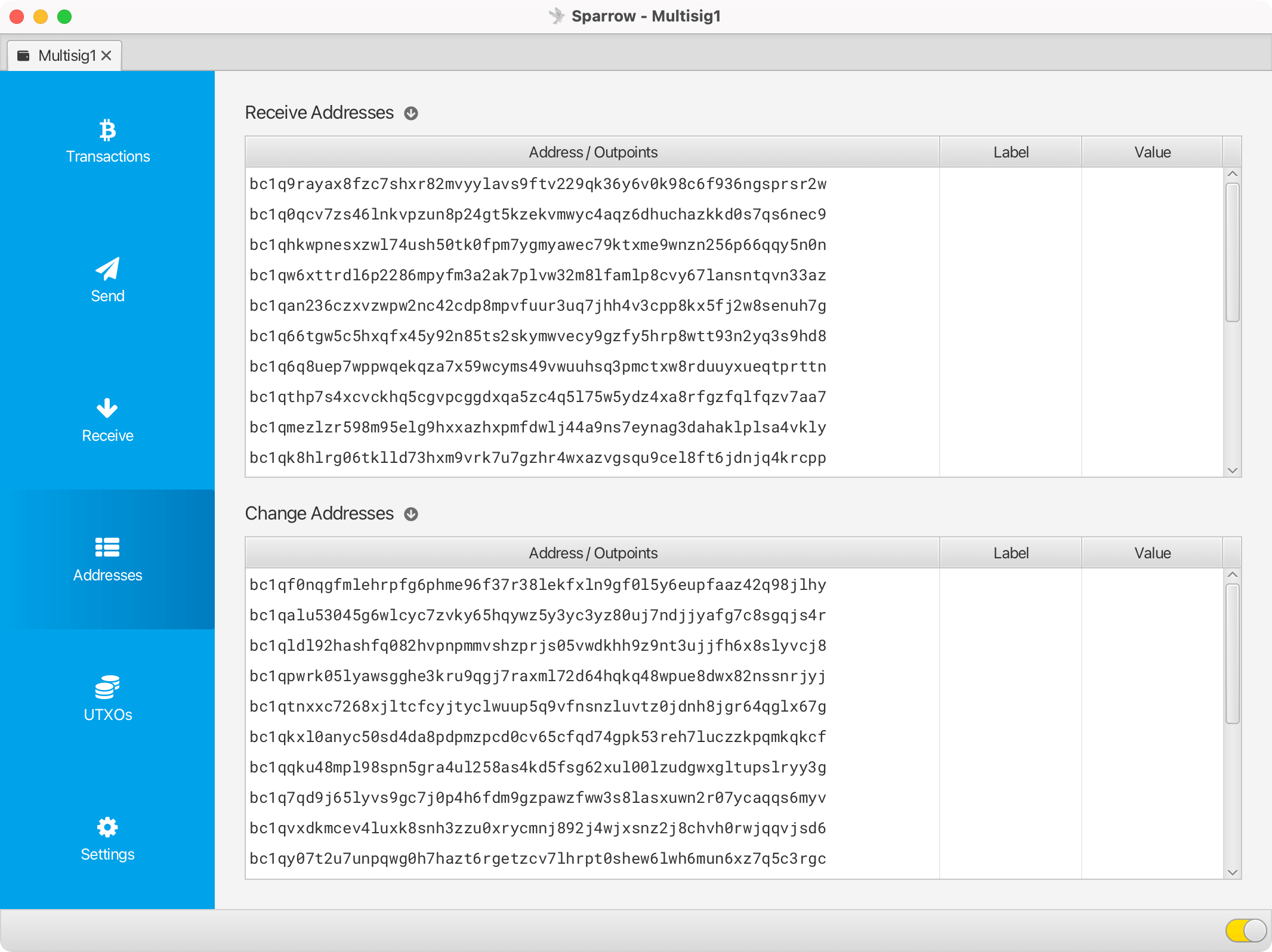Open the UTXOs sidebar section
The image size is (1272, 952).
coord(107,699)
